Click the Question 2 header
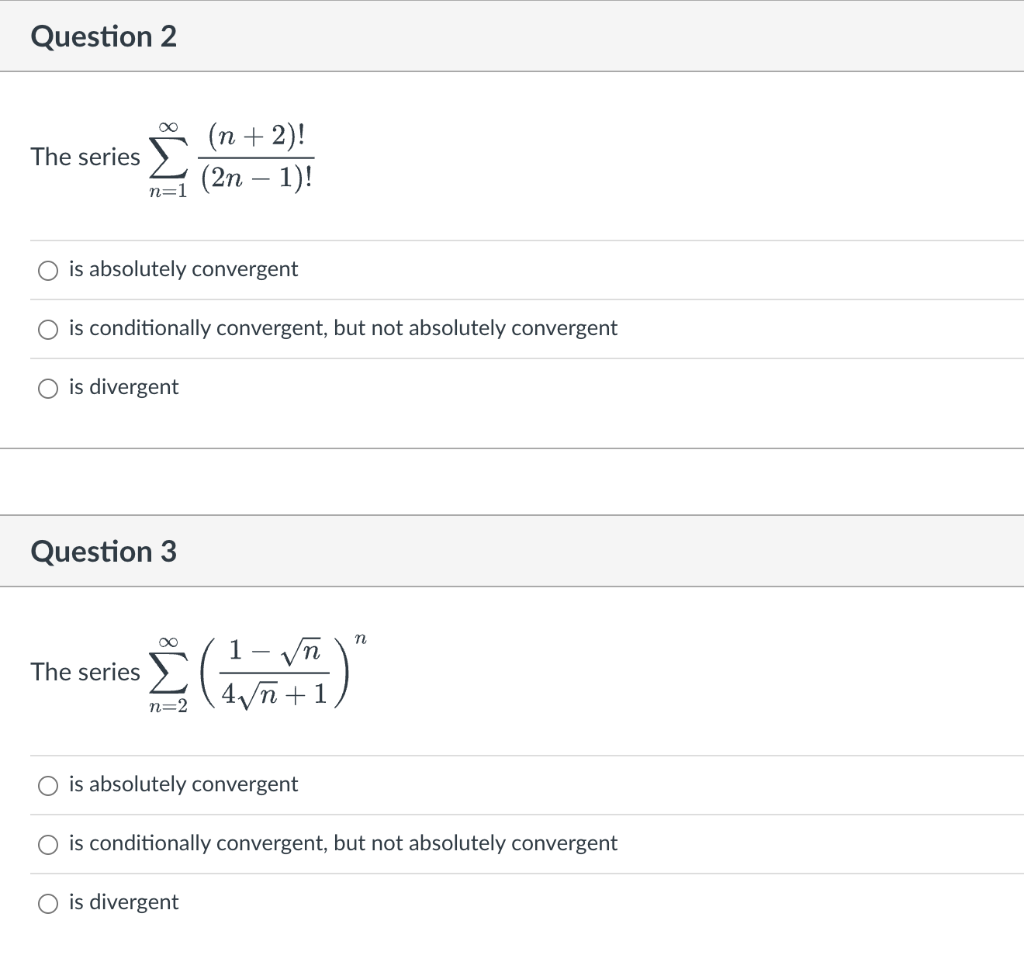The width and height of the screenshot is (1024, 962). point(104,36)
